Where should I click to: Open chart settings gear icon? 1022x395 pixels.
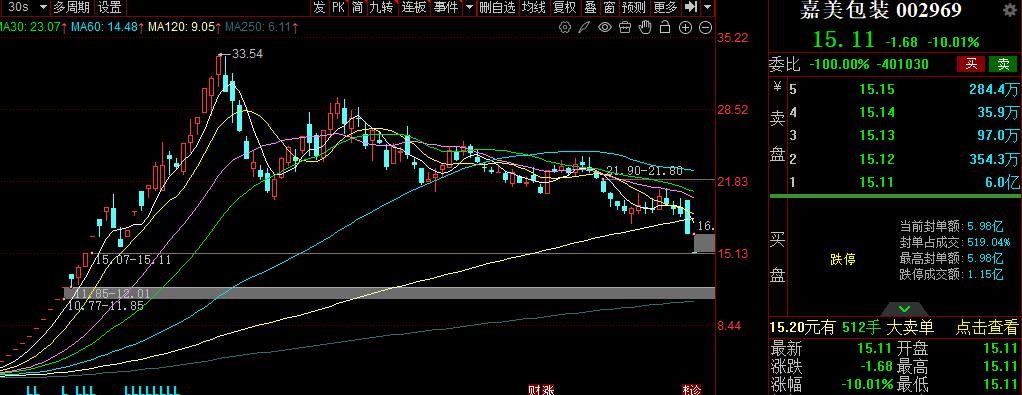pos(565,27)
